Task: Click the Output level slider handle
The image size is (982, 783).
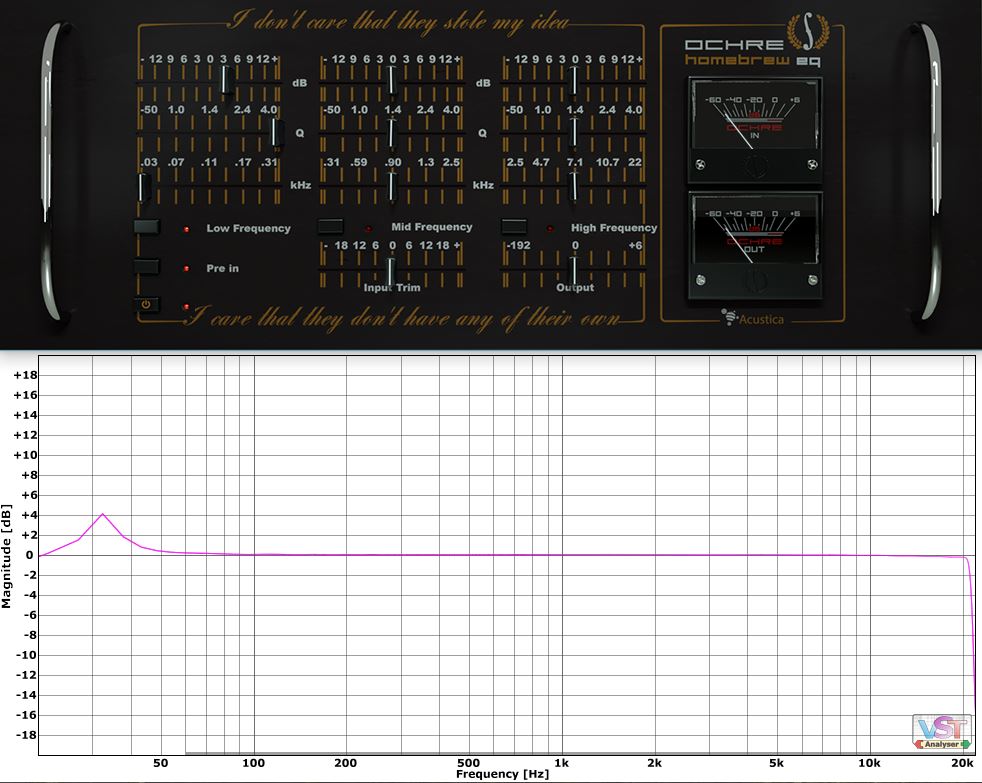Action: (574, 271)
